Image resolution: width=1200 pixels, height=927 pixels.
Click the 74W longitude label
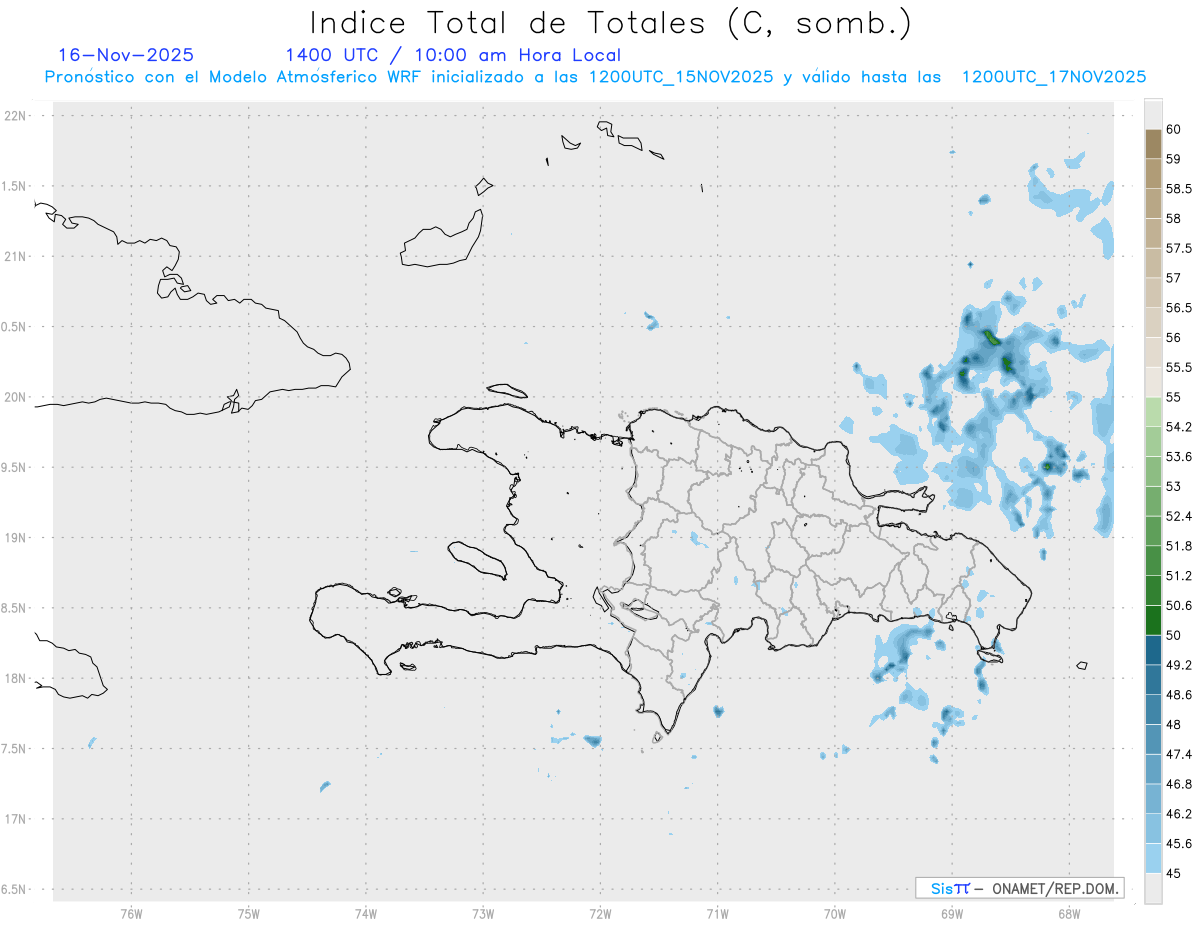[366, 913]
